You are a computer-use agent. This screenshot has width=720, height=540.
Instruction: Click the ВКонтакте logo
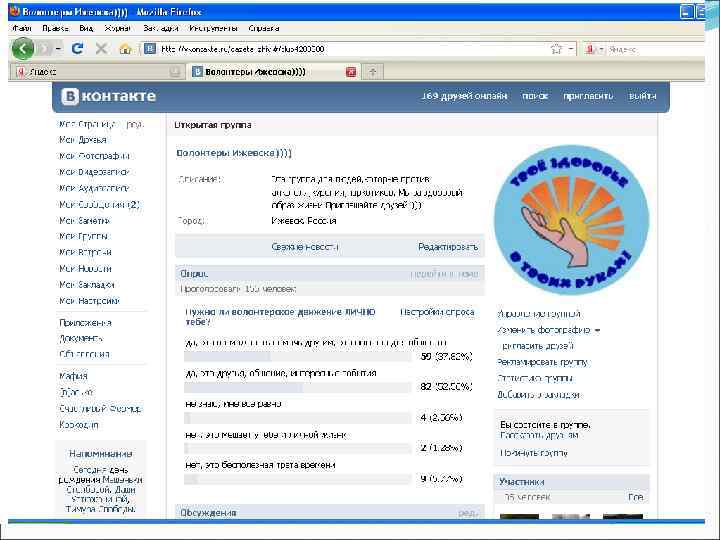point(108,96)
